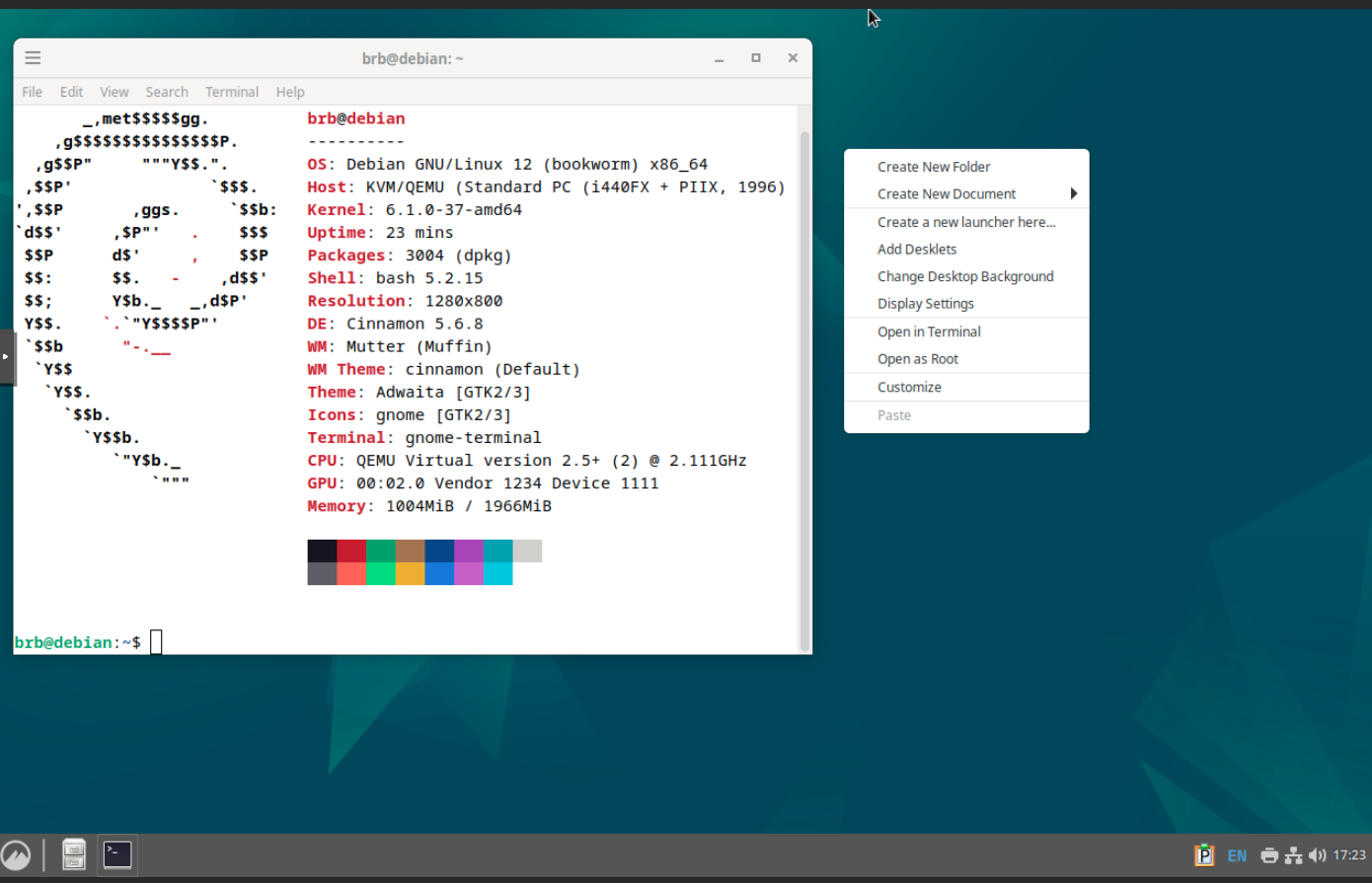This screenshot has height=883, width=1372.
Task: Choose Open in Terminal from context menu
Action: coord(929,331)
